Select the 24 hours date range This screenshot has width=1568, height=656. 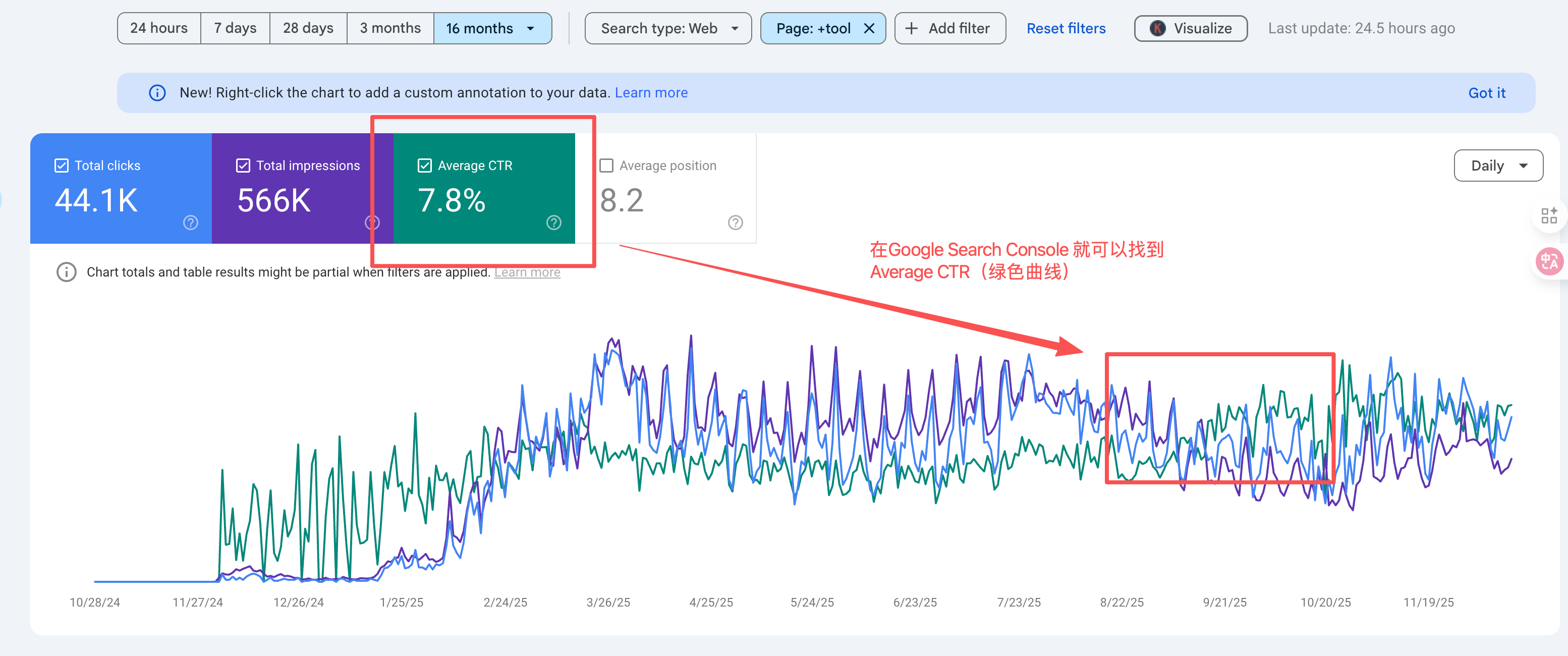click(159, 29)
